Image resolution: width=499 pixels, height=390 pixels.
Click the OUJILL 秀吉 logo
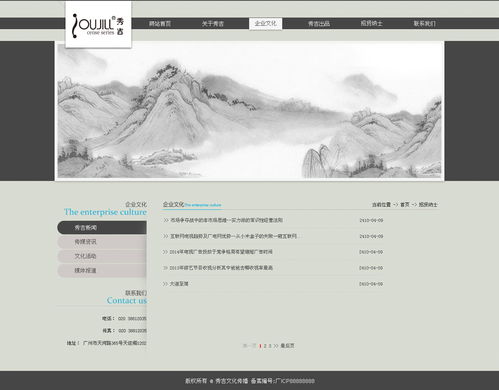98,25
